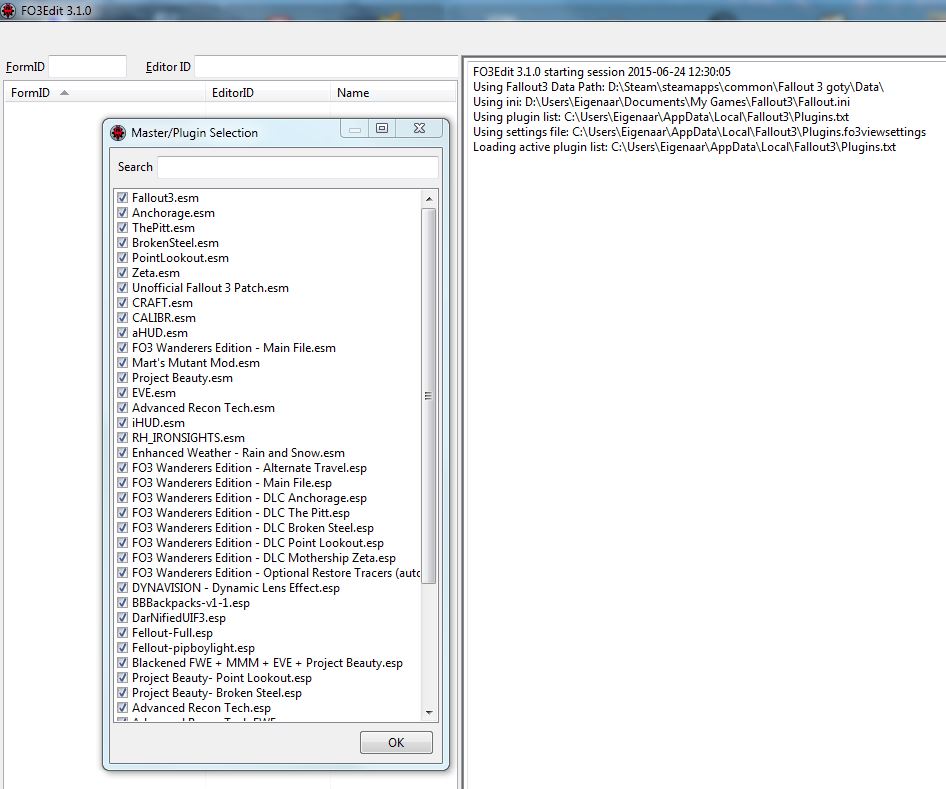Uncheck the Fallout3.esm checkbox
Screen dimensions: 946x789
(122, 198)
